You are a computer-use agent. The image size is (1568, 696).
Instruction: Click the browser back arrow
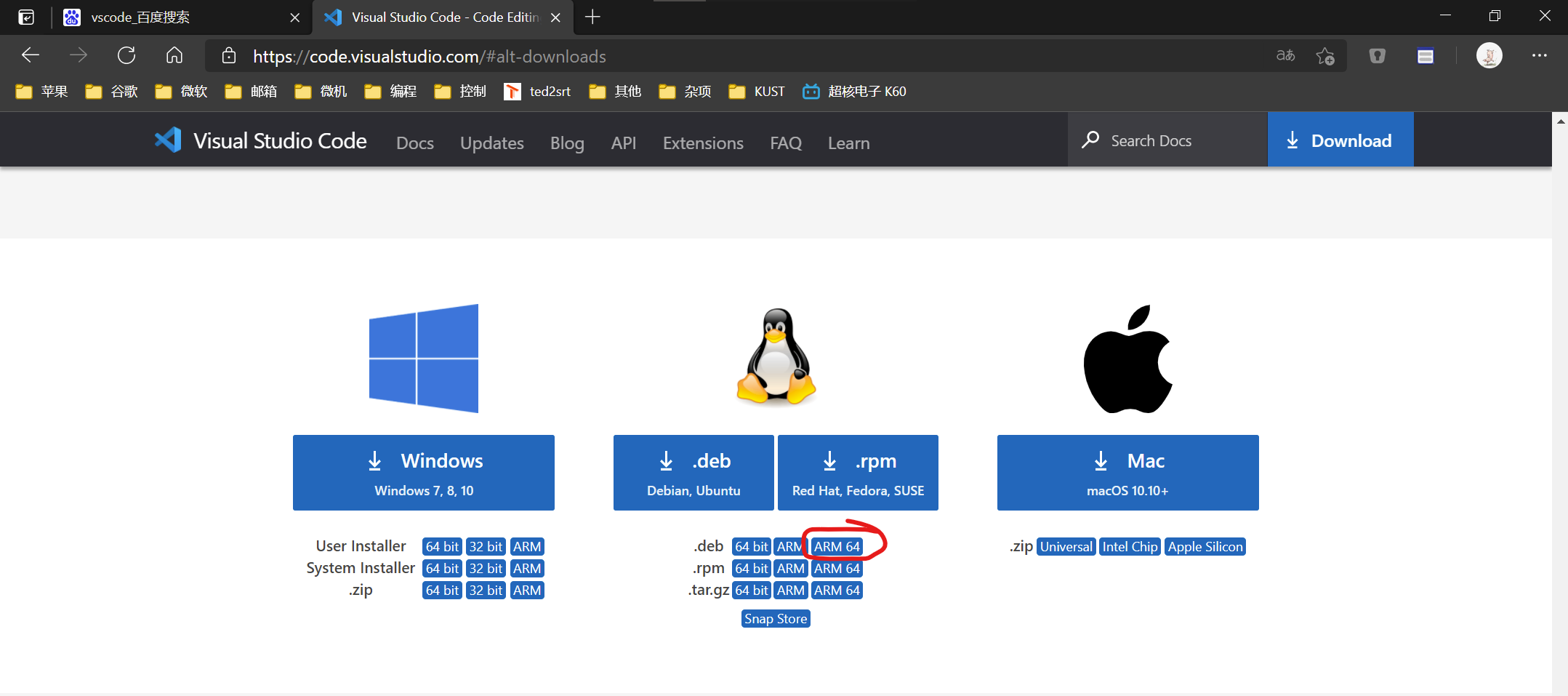pos(31,55)
